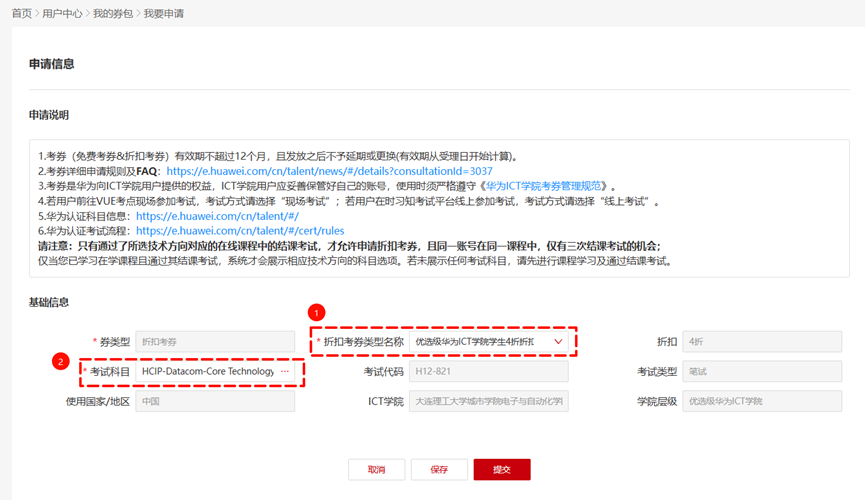
Task: Select the 折扣考券类型名称 label
Action: pyautogui.click(x=364, y=342)
